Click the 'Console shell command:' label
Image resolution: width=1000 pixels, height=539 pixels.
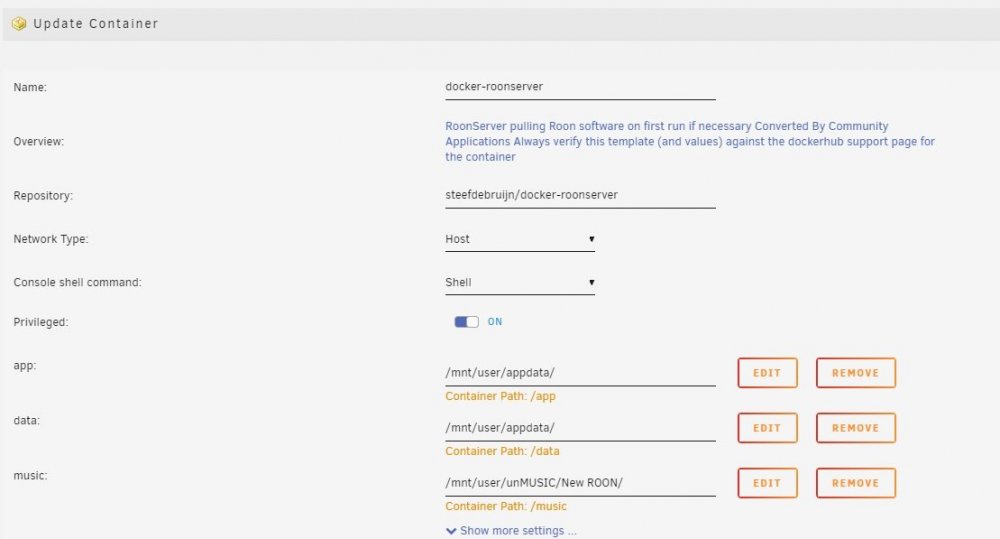point(77,283)
